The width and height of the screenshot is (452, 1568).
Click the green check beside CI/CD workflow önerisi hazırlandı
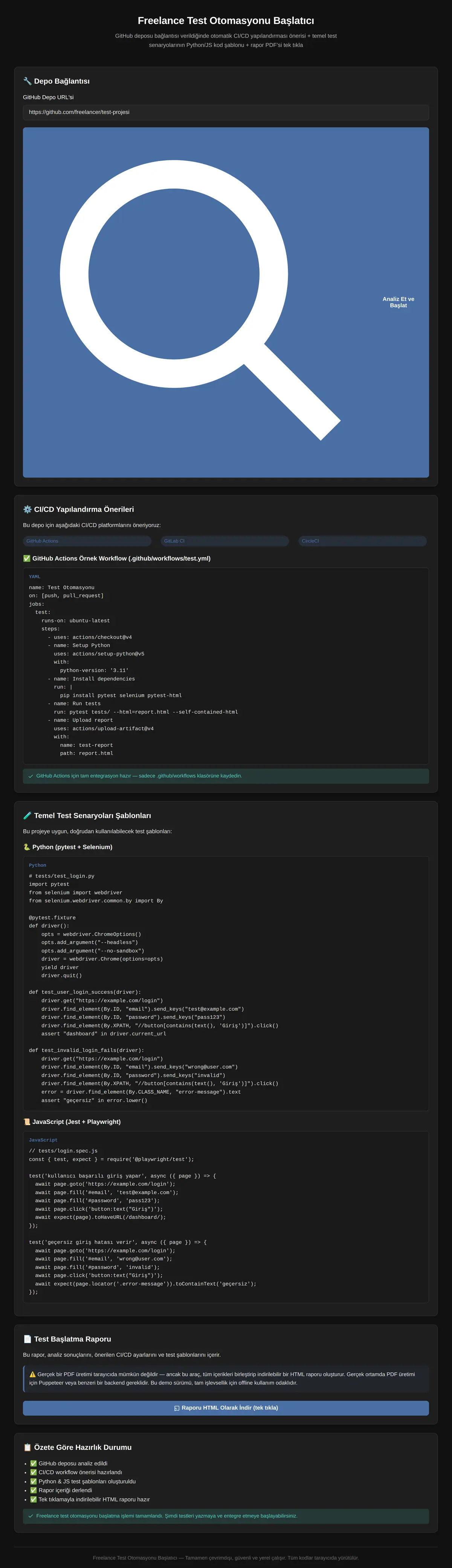(34, 1472)
